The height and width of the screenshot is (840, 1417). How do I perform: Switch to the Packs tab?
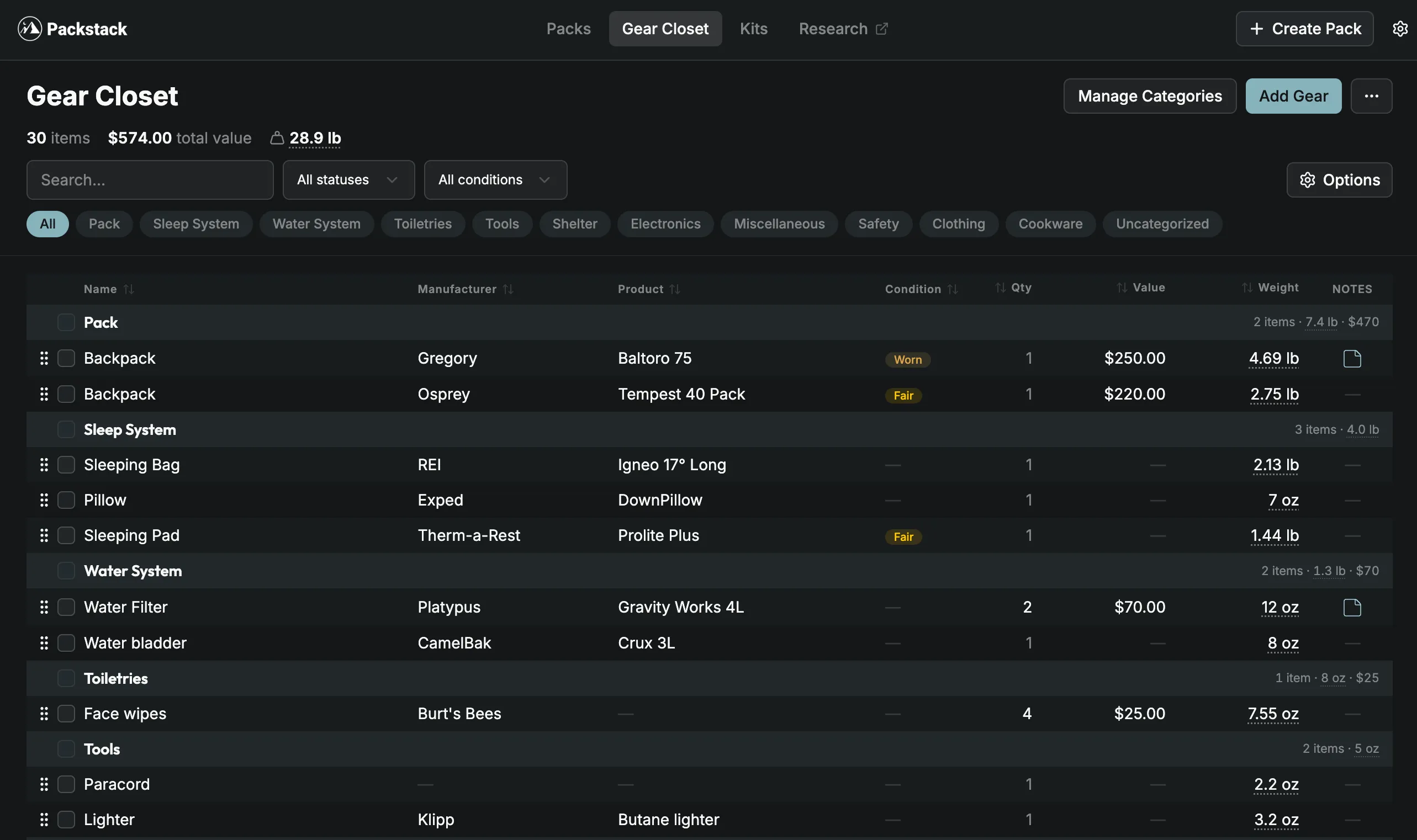point(568,28)
